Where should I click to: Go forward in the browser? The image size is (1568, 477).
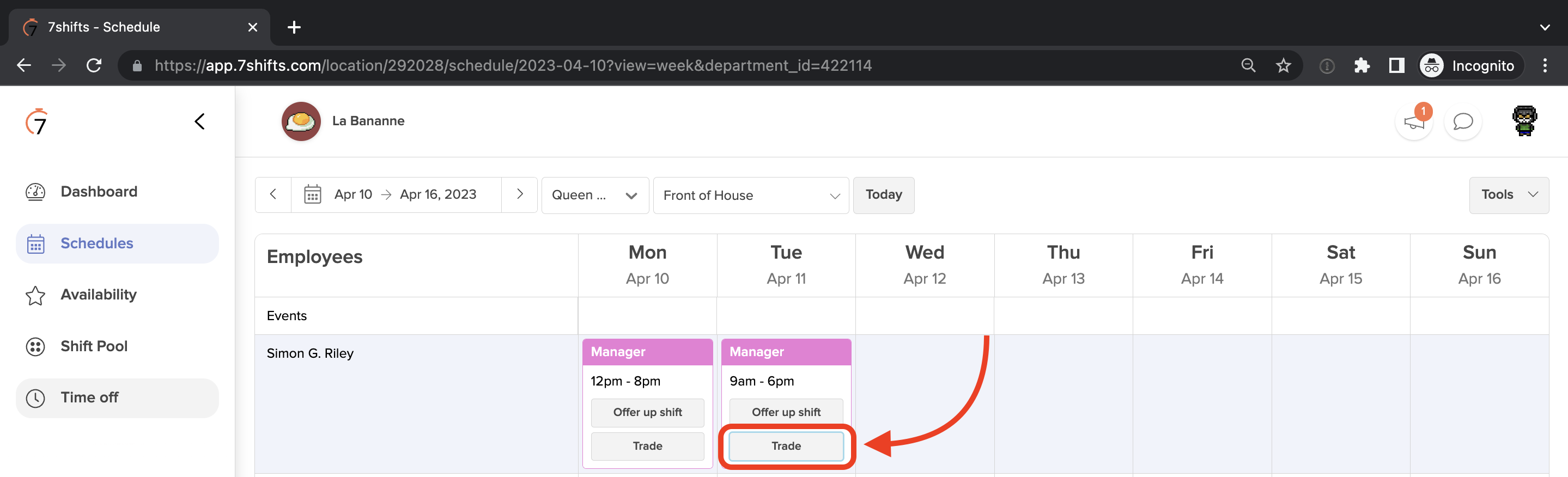[x=59, y=66]
